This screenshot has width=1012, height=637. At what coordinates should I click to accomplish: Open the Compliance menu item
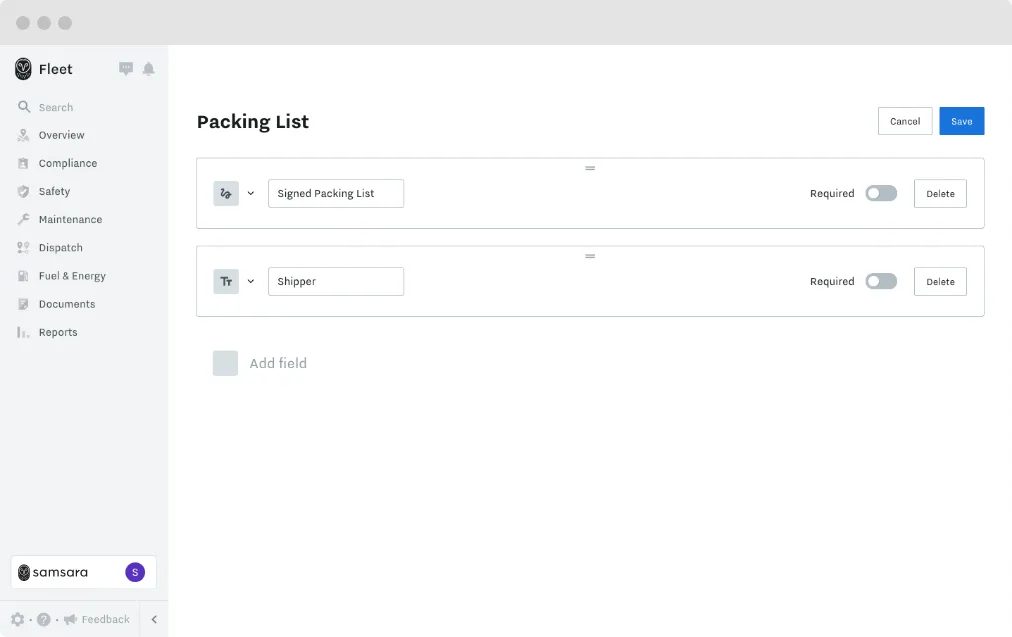(68, 163)
